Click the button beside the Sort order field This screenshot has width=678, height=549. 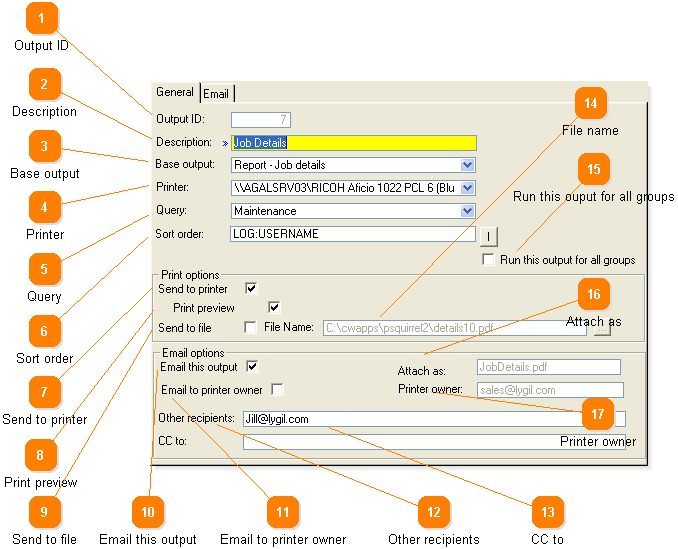tap(489, 236)
